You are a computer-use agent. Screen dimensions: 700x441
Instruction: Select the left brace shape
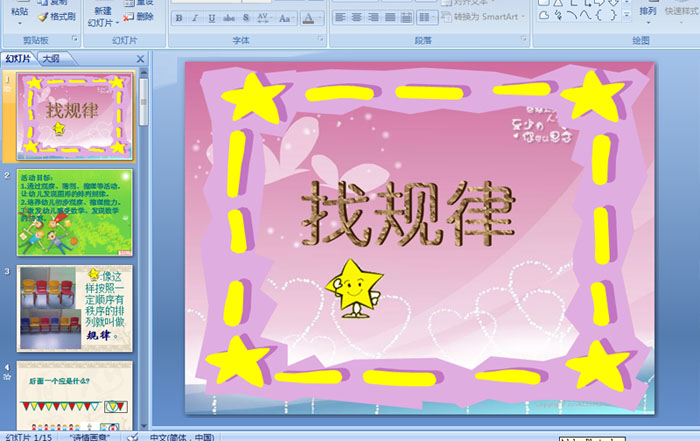tap(599, 15)
